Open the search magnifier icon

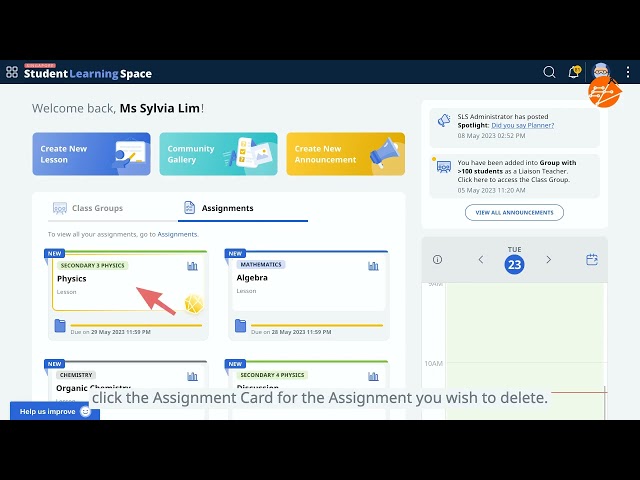click(x=549, y=72)
